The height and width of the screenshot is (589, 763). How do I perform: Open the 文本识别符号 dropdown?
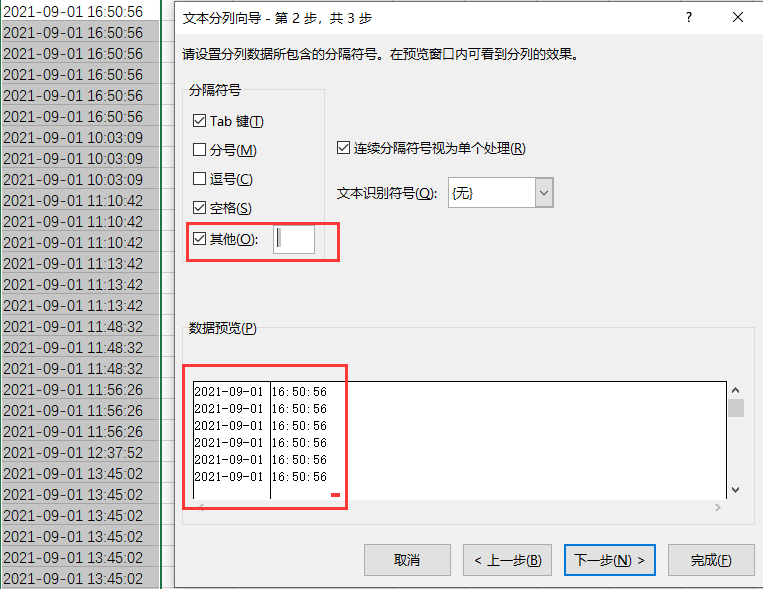tap(544, 193)
